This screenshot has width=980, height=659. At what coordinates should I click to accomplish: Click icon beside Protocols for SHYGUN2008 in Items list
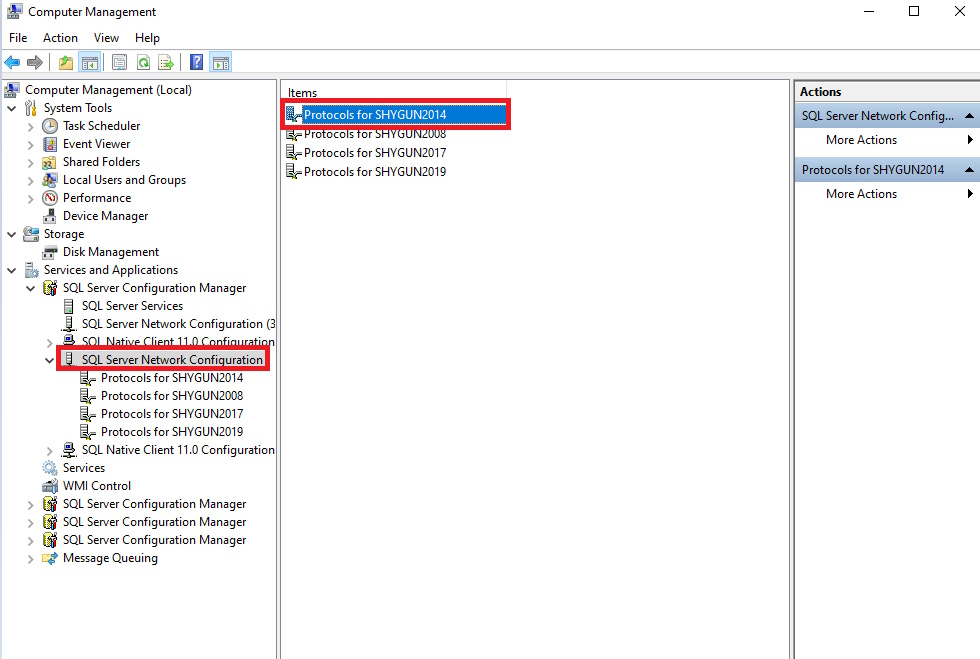point(293,134)
